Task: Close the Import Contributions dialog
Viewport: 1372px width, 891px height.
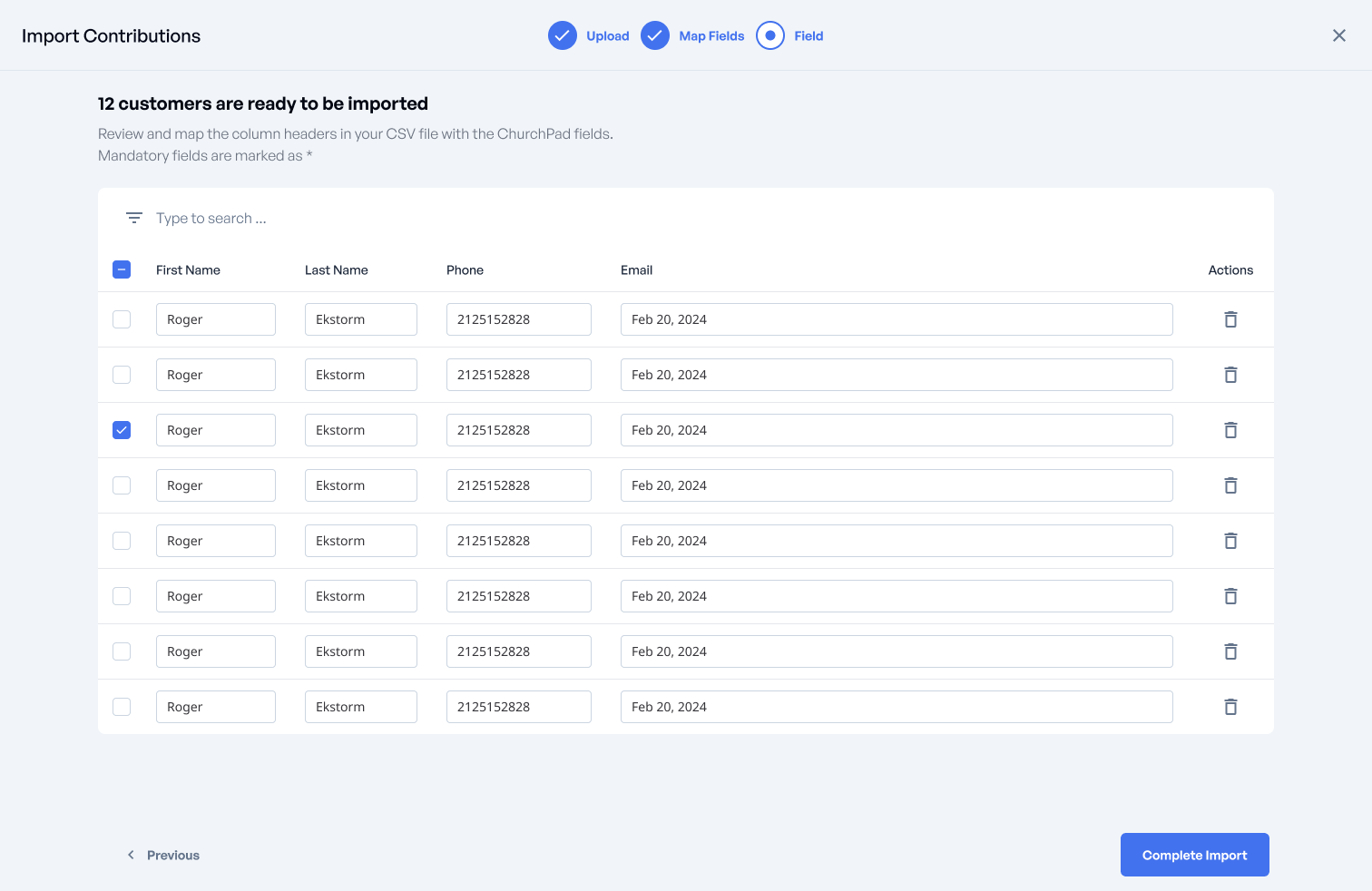Action: point(1338,35)
